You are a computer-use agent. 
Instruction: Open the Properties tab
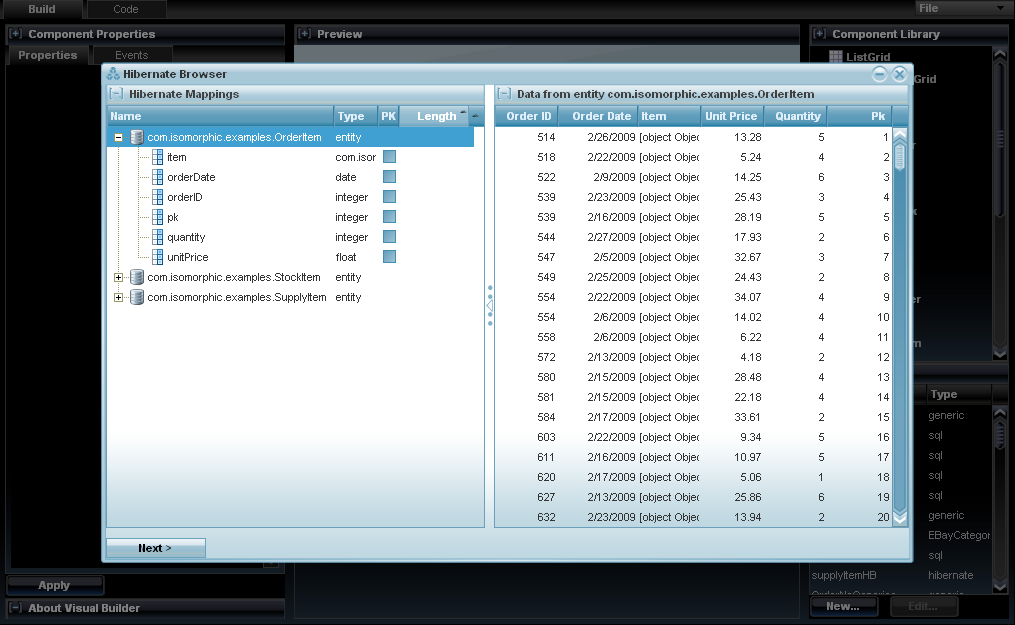pos(47,55)
